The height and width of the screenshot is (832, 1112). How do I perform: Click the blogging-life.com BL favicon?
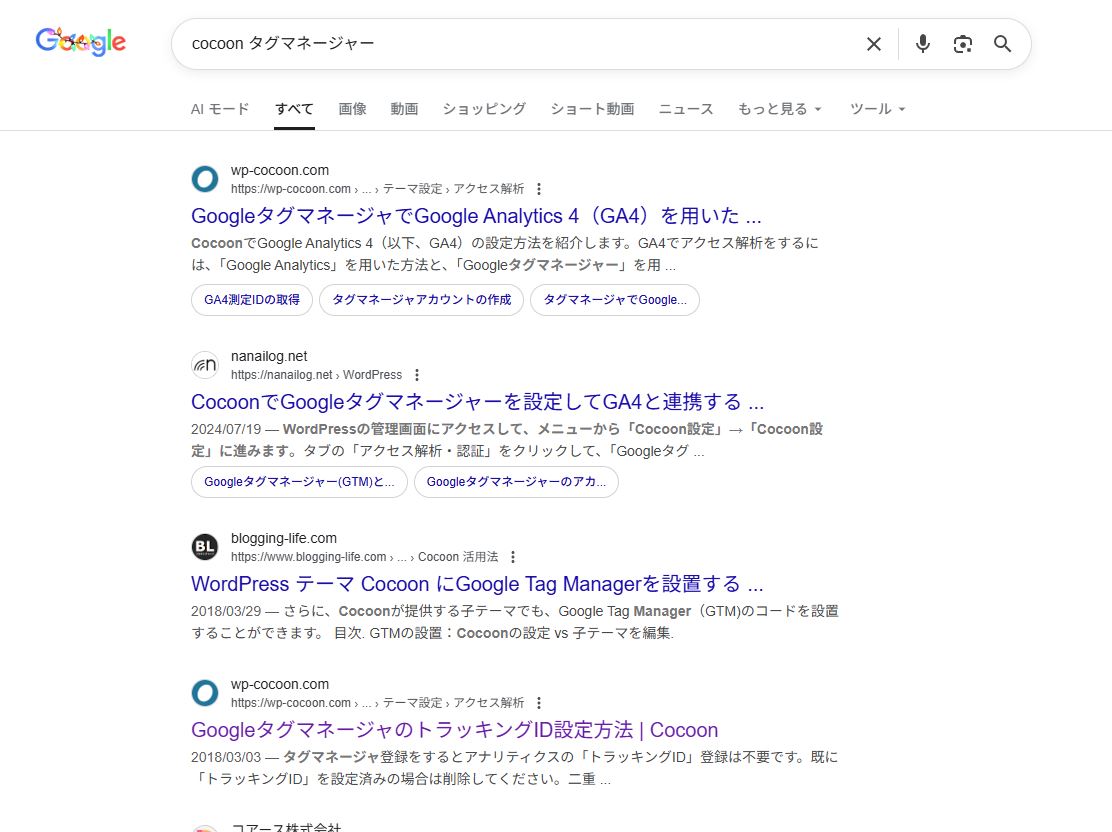(205, 547)
